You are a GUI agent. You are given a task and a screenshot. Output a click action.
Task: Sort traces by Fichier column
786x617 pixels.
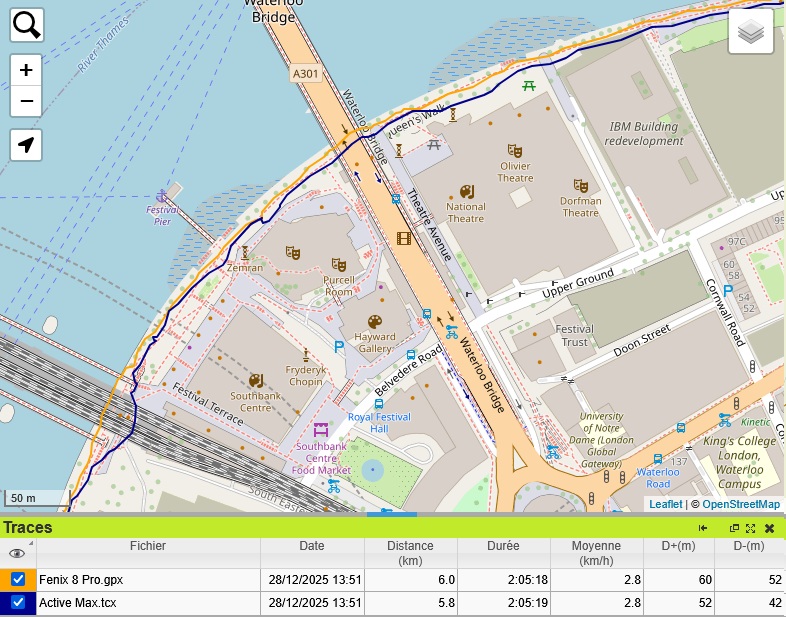coord(147,546)
